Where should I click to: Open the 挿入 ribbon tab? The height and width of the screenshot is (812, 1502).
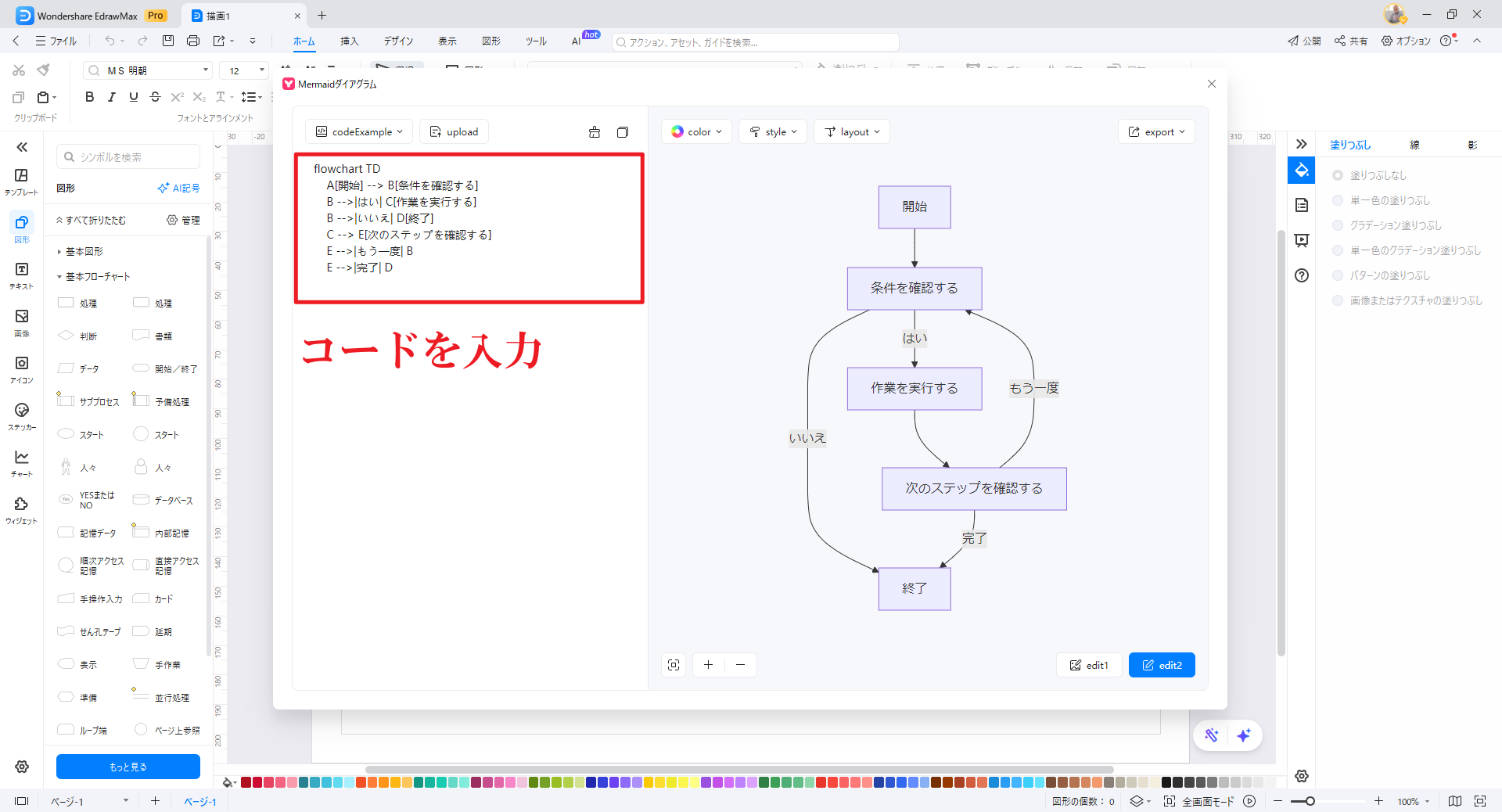click(349, 41)
